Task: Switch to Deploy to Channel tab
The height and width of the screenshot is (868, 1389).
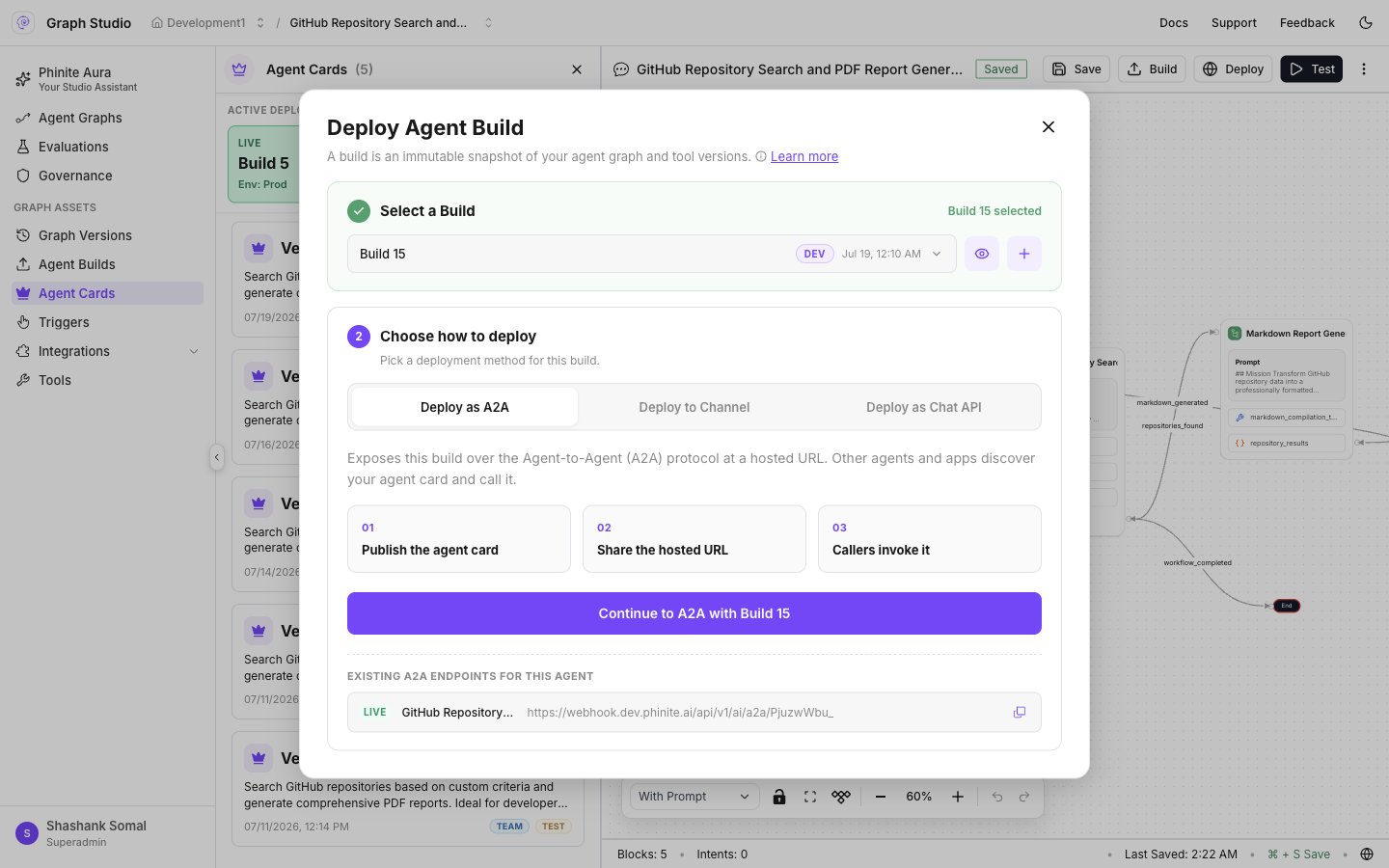Action: tap(694, 407)
